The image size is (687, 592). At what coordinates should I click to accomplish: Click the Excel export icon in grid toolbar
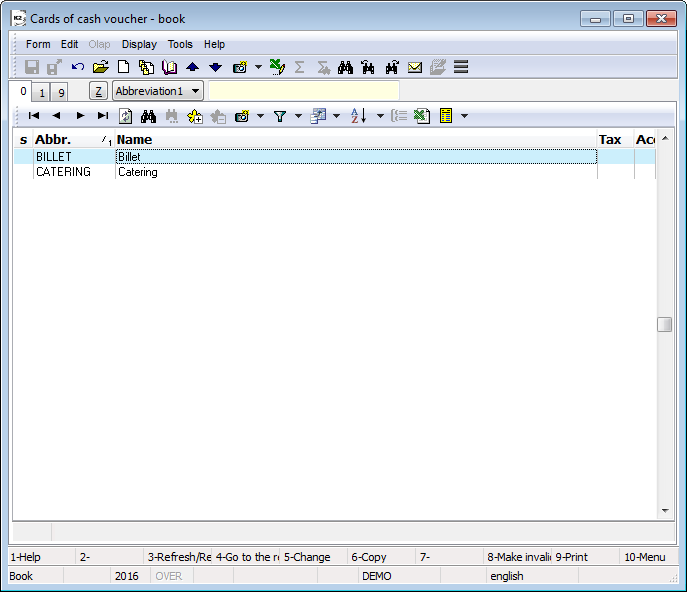(422, 116)
